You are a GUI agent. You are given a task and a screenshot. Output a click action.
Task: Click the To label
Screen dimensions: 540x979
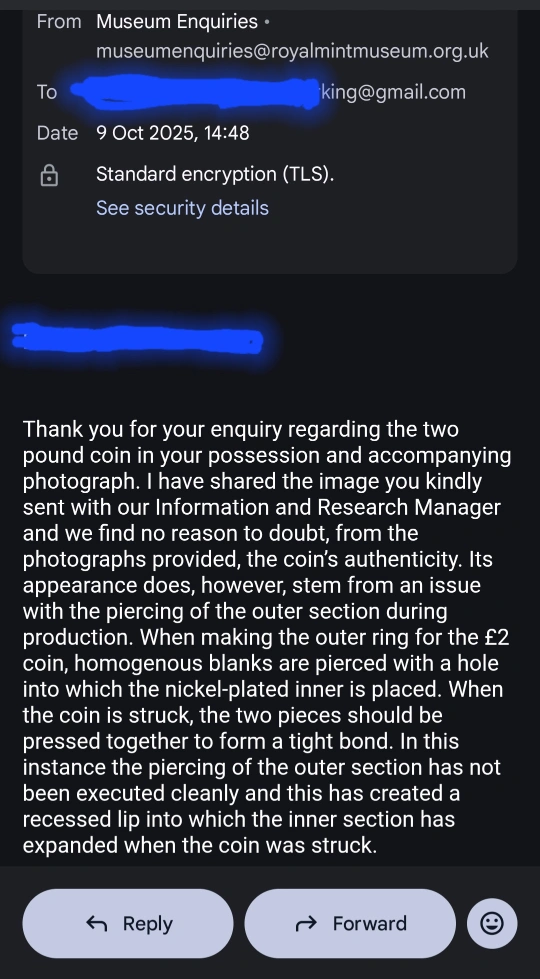pos(47,92)
